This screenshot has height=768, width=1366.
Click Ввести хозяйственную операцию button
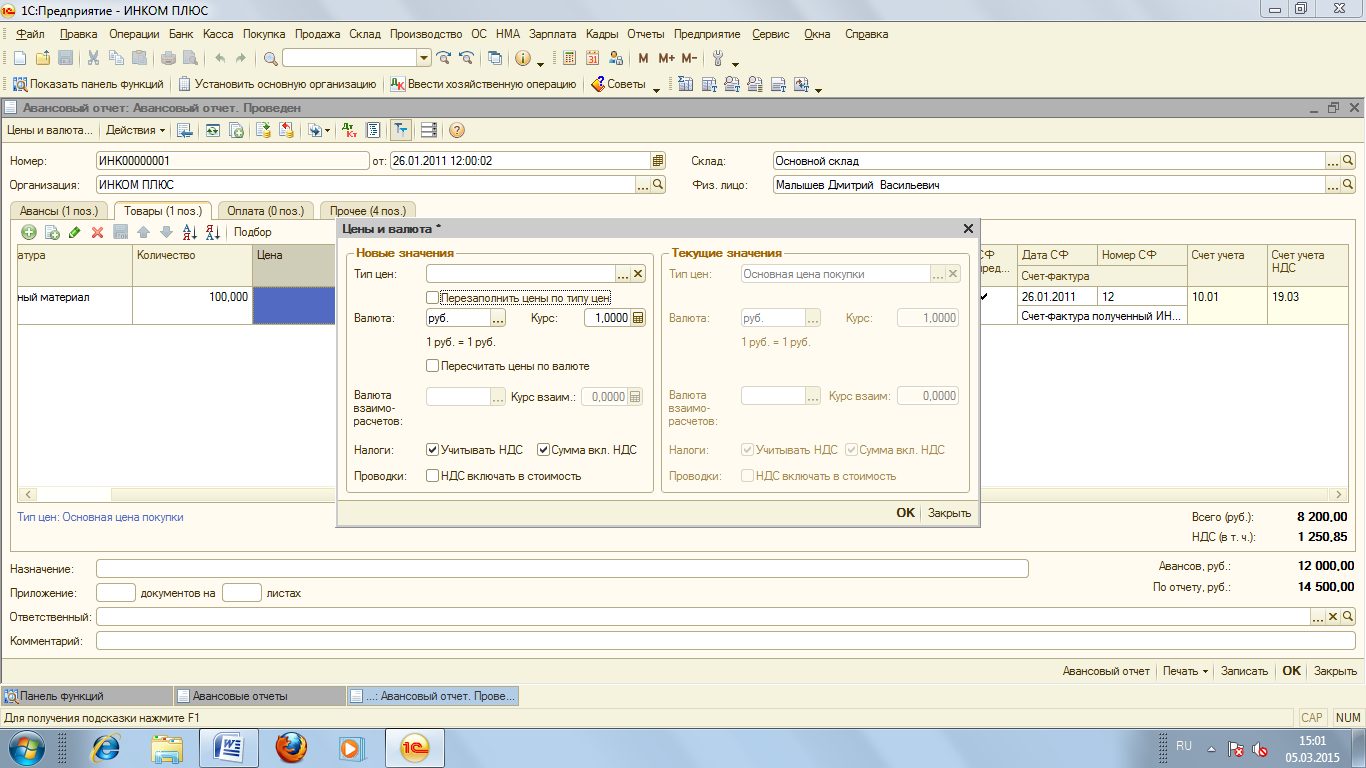[x=483, y=84]
